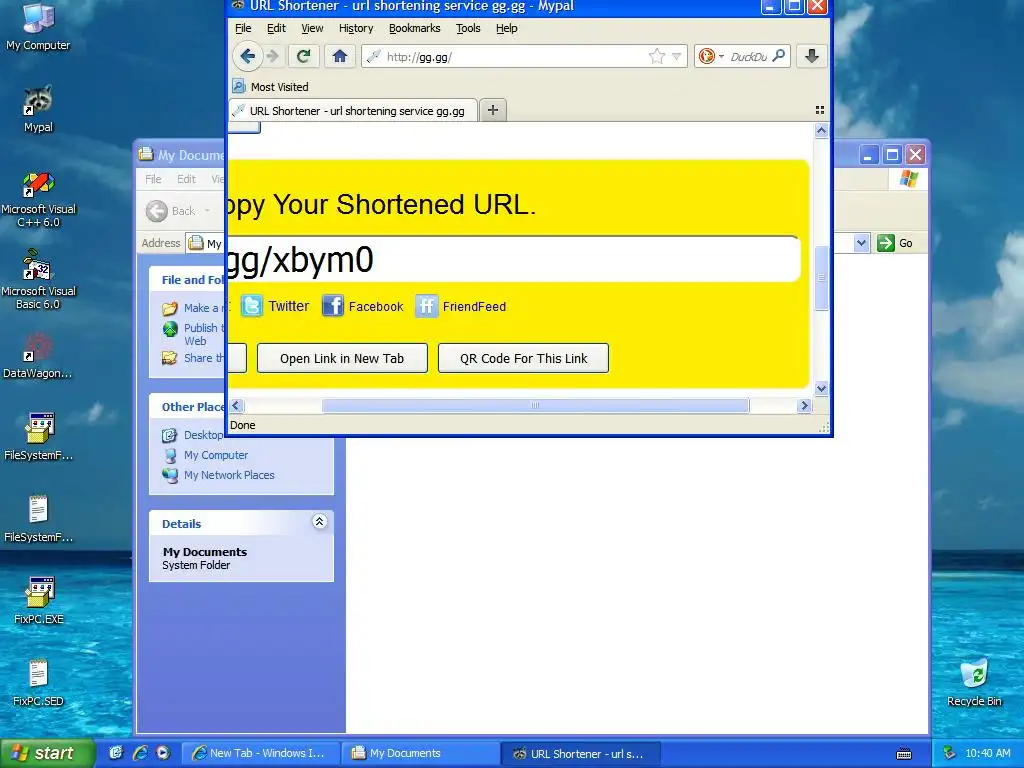Open a new browser tab with plus

[x=493, y=110]
